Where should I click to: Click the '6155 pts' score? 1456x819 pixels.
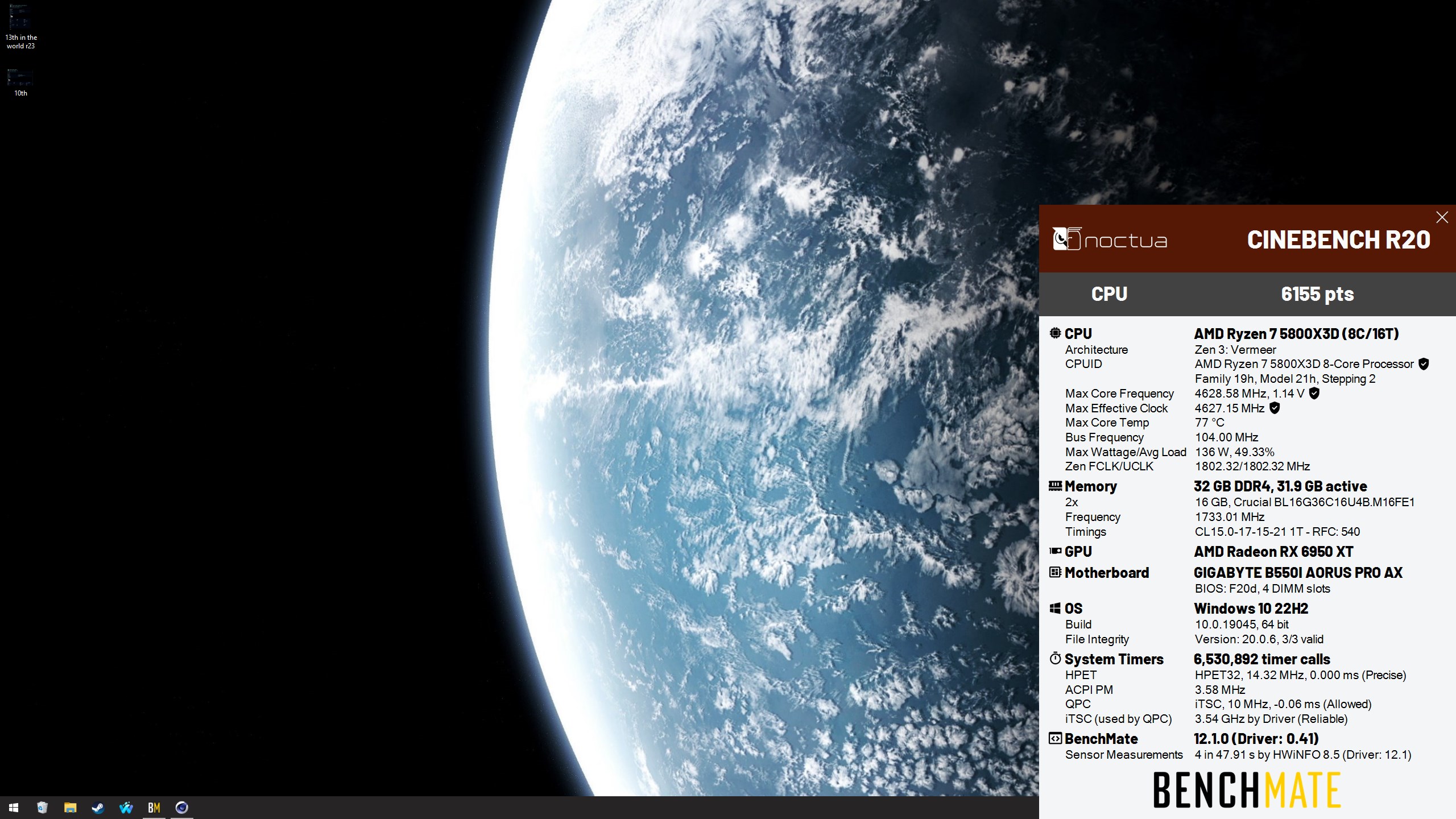1317,294
